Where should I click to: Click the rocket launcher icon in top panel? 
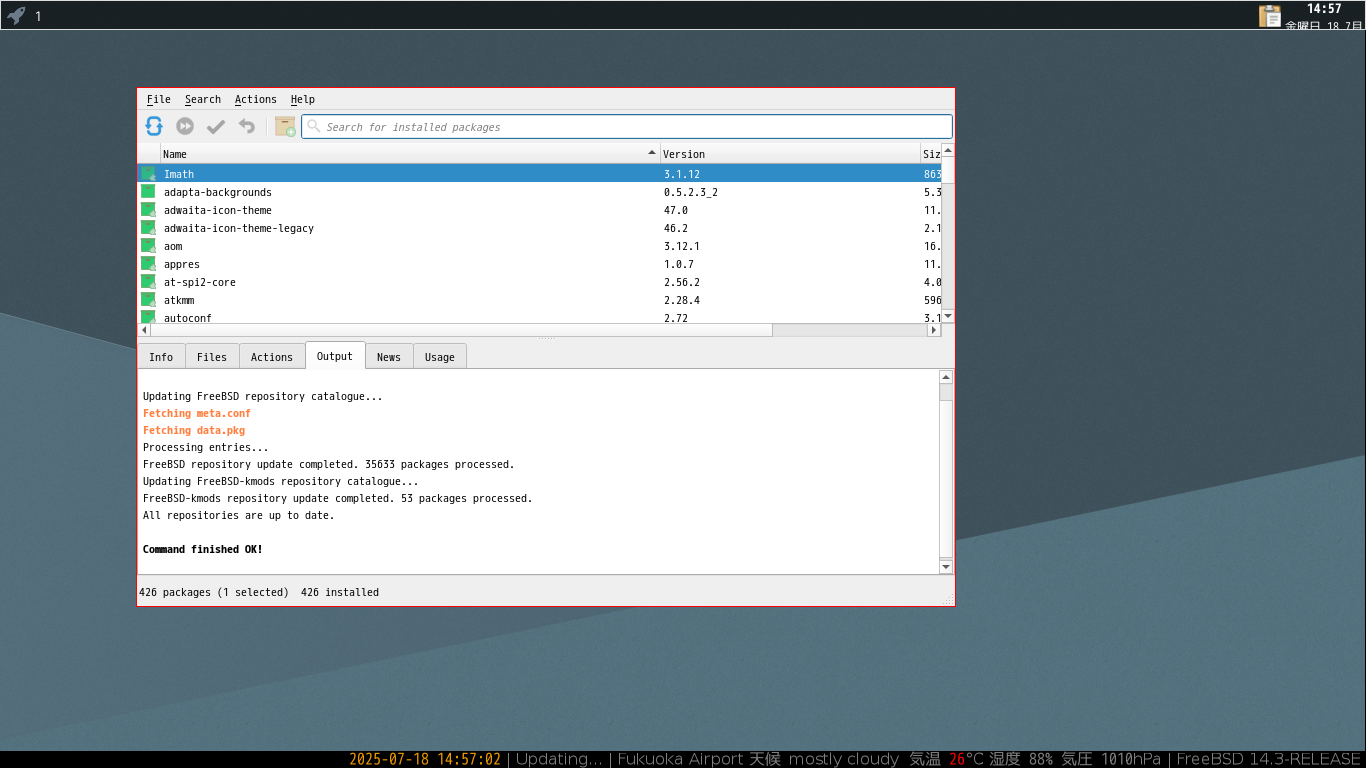pos(16,15)
